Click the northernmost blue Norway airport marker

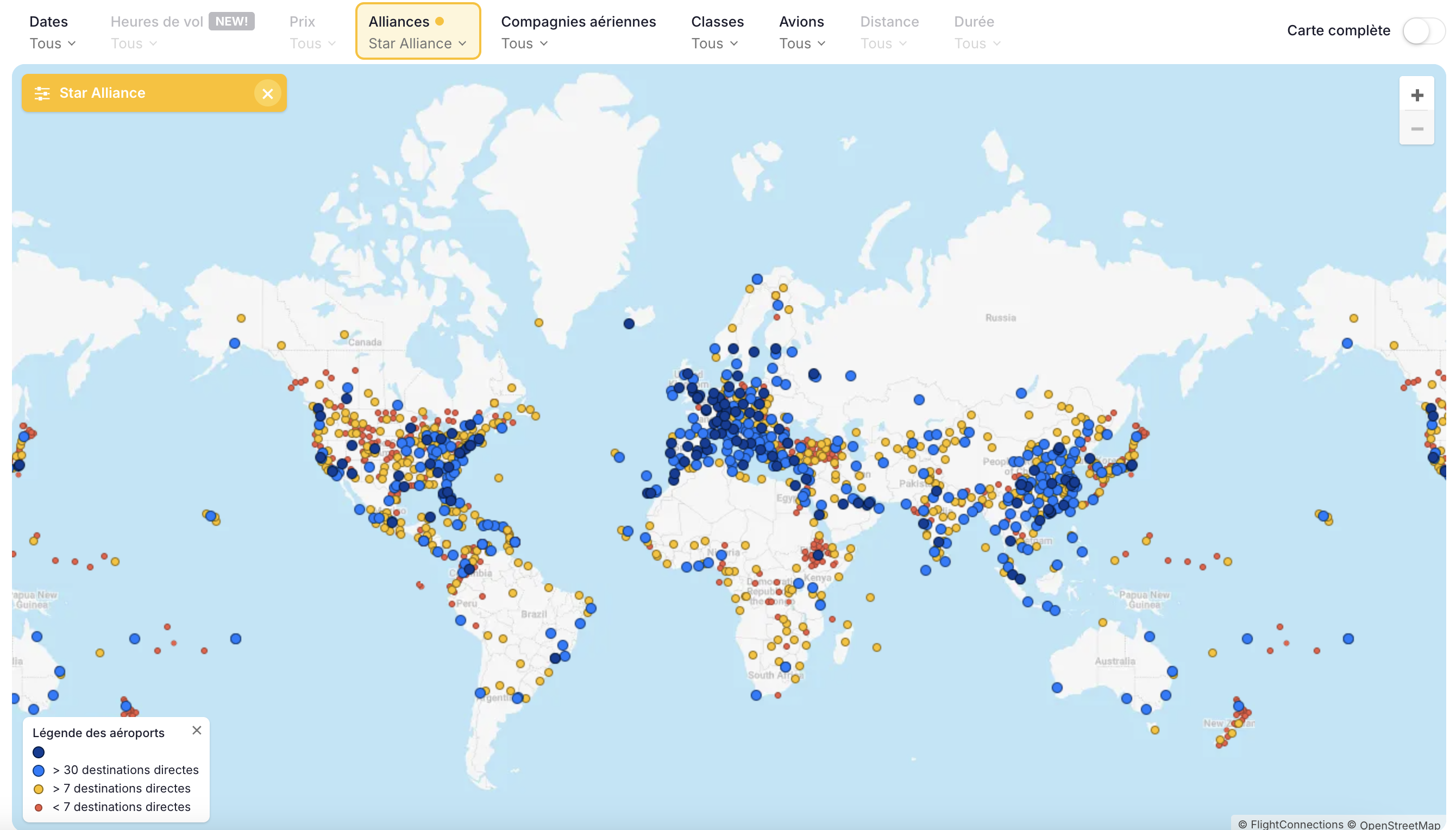(x=757, y=279)
